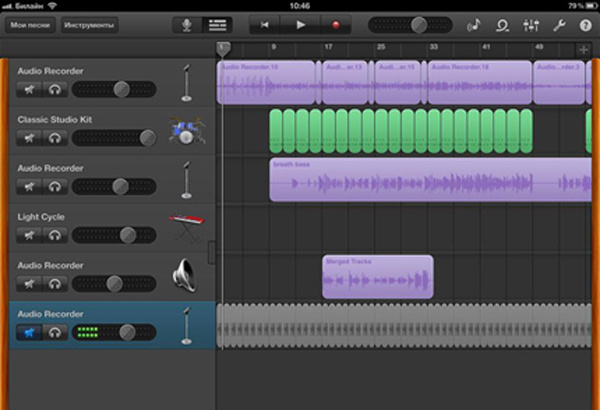The image size is (600, 410).
Task: Switch to tracks view button
Action: pos(217,25)
